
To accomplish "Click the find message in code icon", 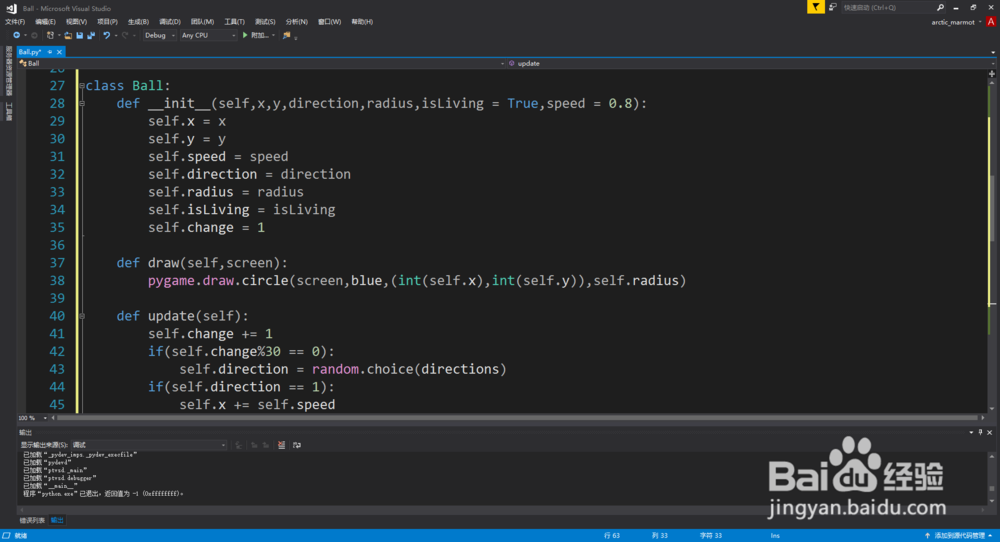I will (x=239, y=445).
